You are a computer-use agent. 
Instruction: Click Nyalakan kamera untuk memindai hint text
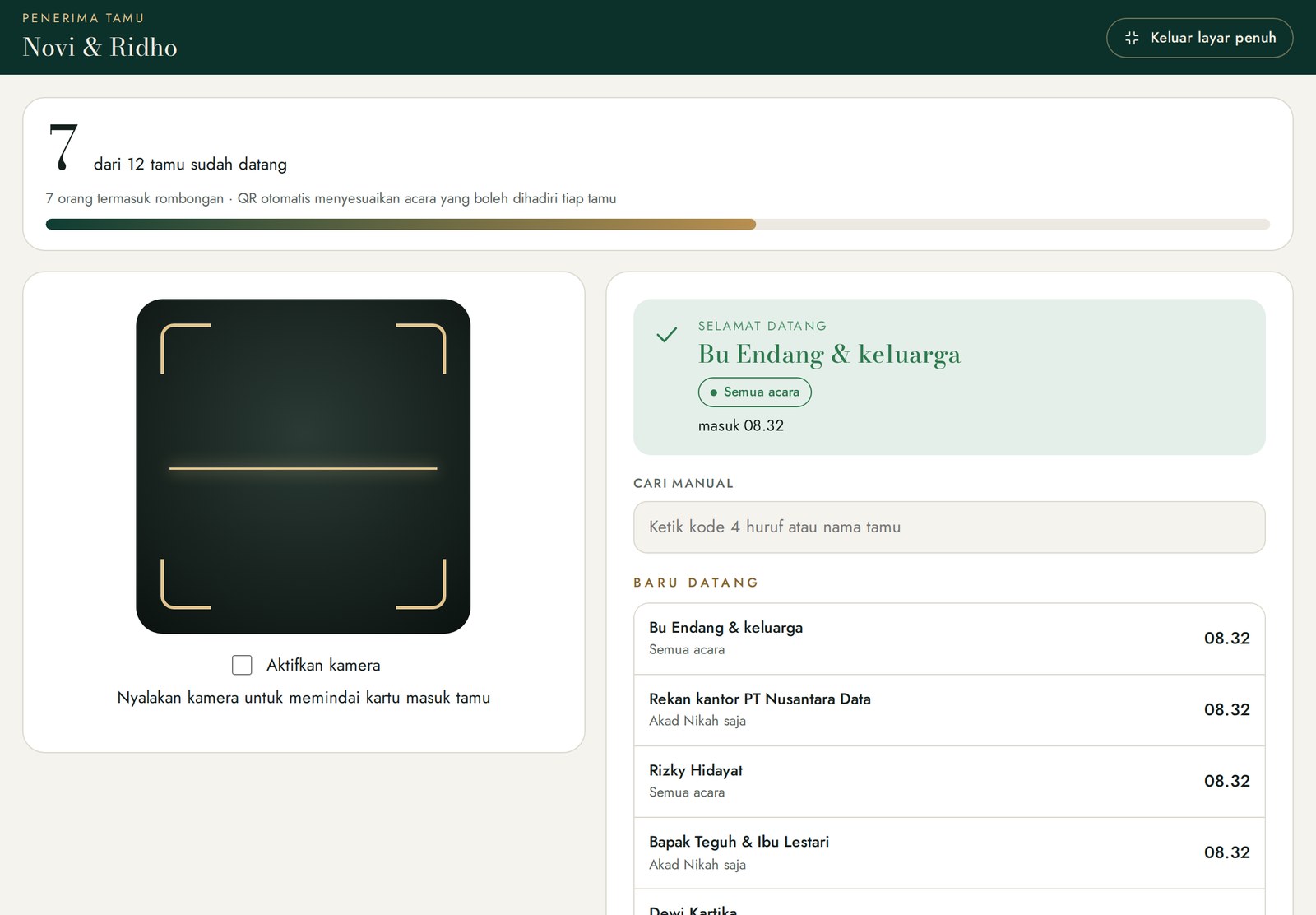click(304, 698)
